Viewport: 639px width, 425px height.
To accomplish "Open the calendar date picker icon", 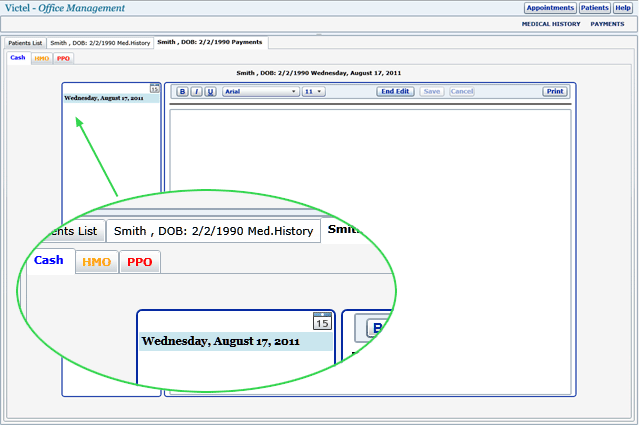I will [154, 88].
